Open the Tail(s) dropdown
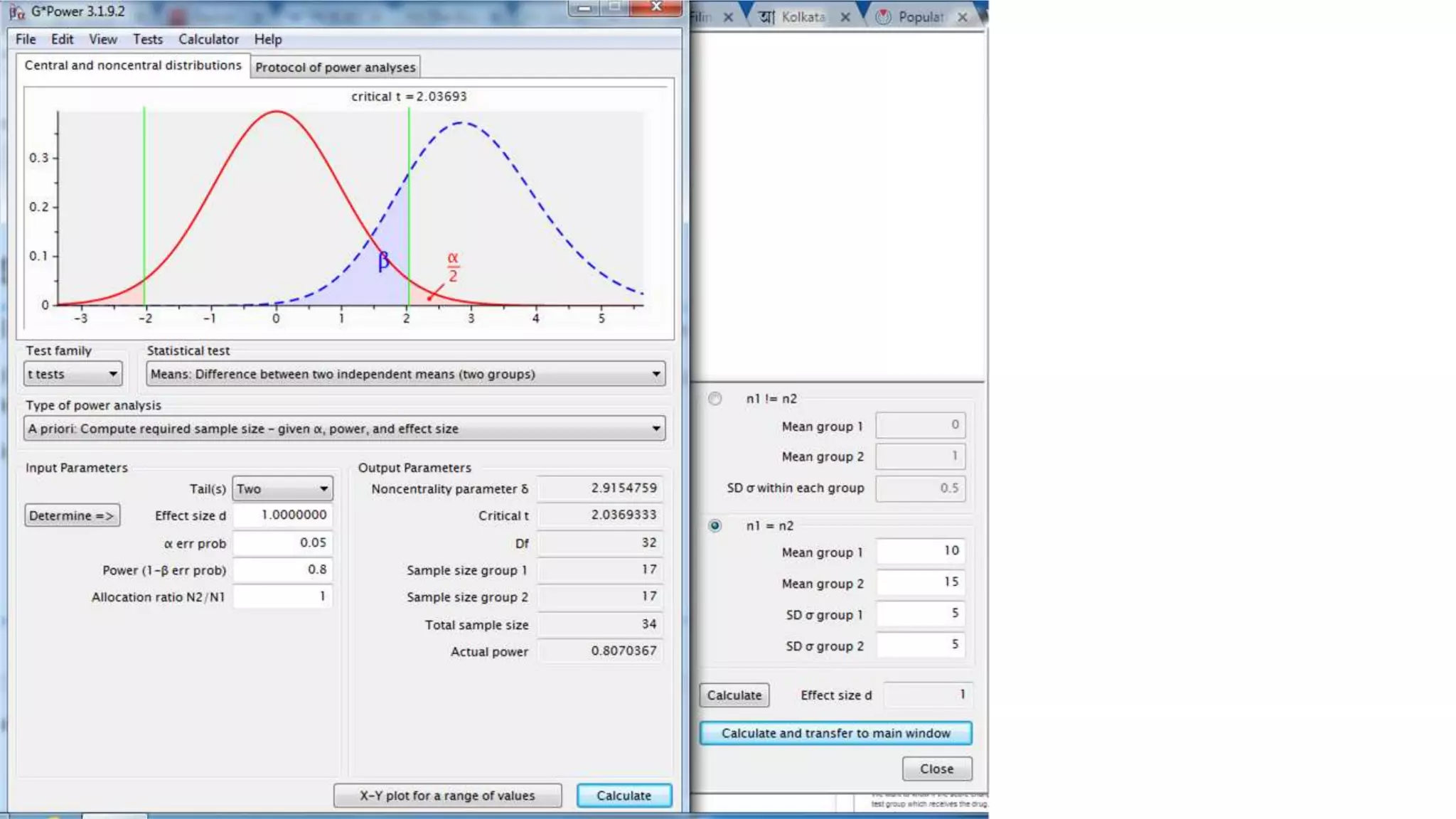 coord(282,489)
